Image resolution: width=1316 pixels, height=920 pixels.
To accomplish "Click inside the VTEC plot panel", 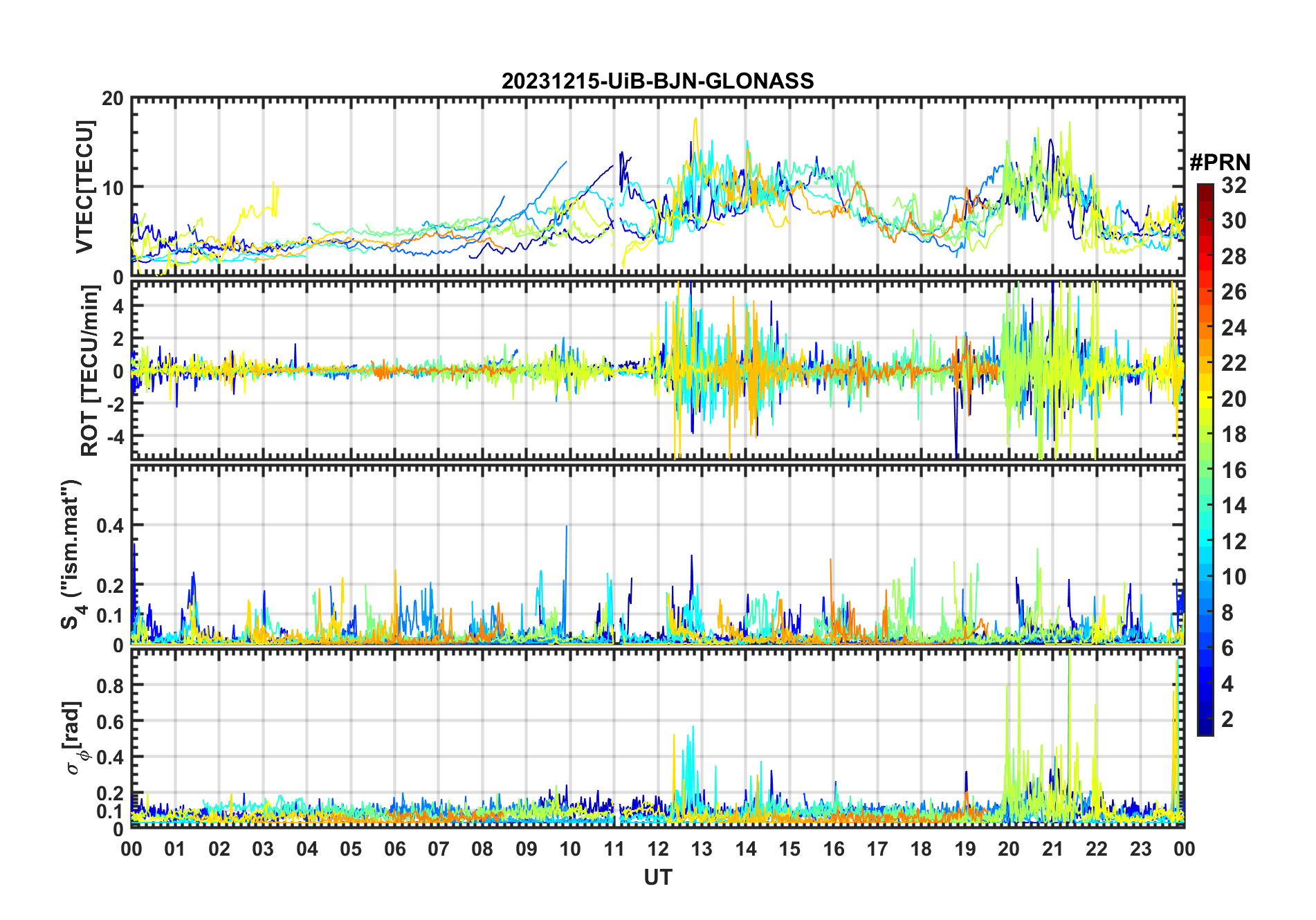I will pos(658,187).
